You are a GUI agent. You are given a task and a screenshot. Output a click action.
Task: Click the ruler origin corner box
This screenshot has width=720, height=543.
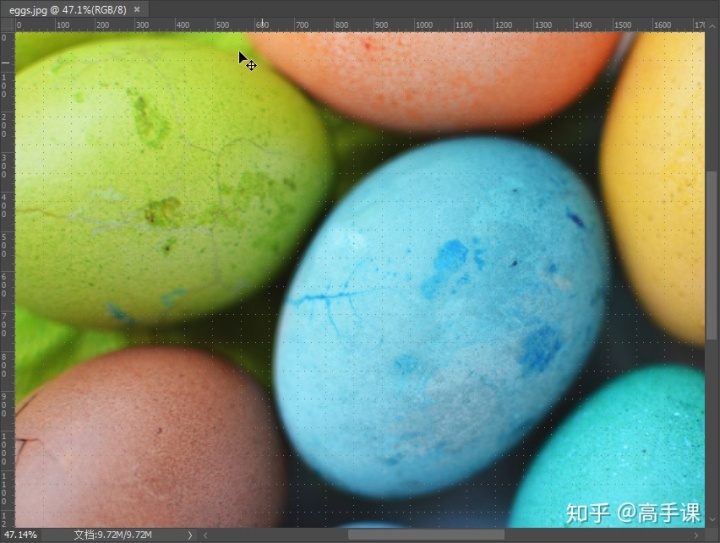point(7,25)
